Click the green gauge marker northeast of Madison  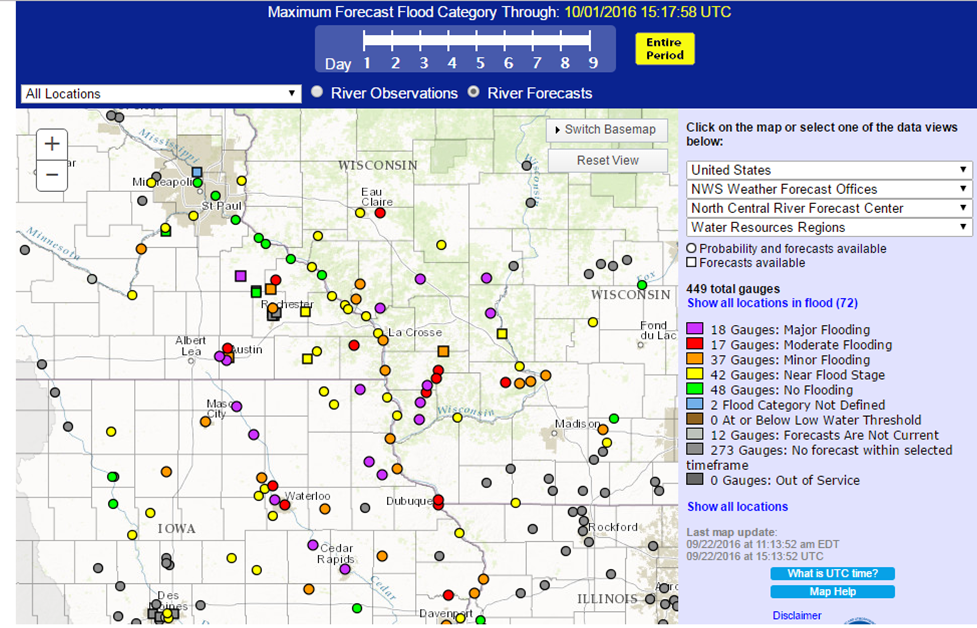pos(614,419)
